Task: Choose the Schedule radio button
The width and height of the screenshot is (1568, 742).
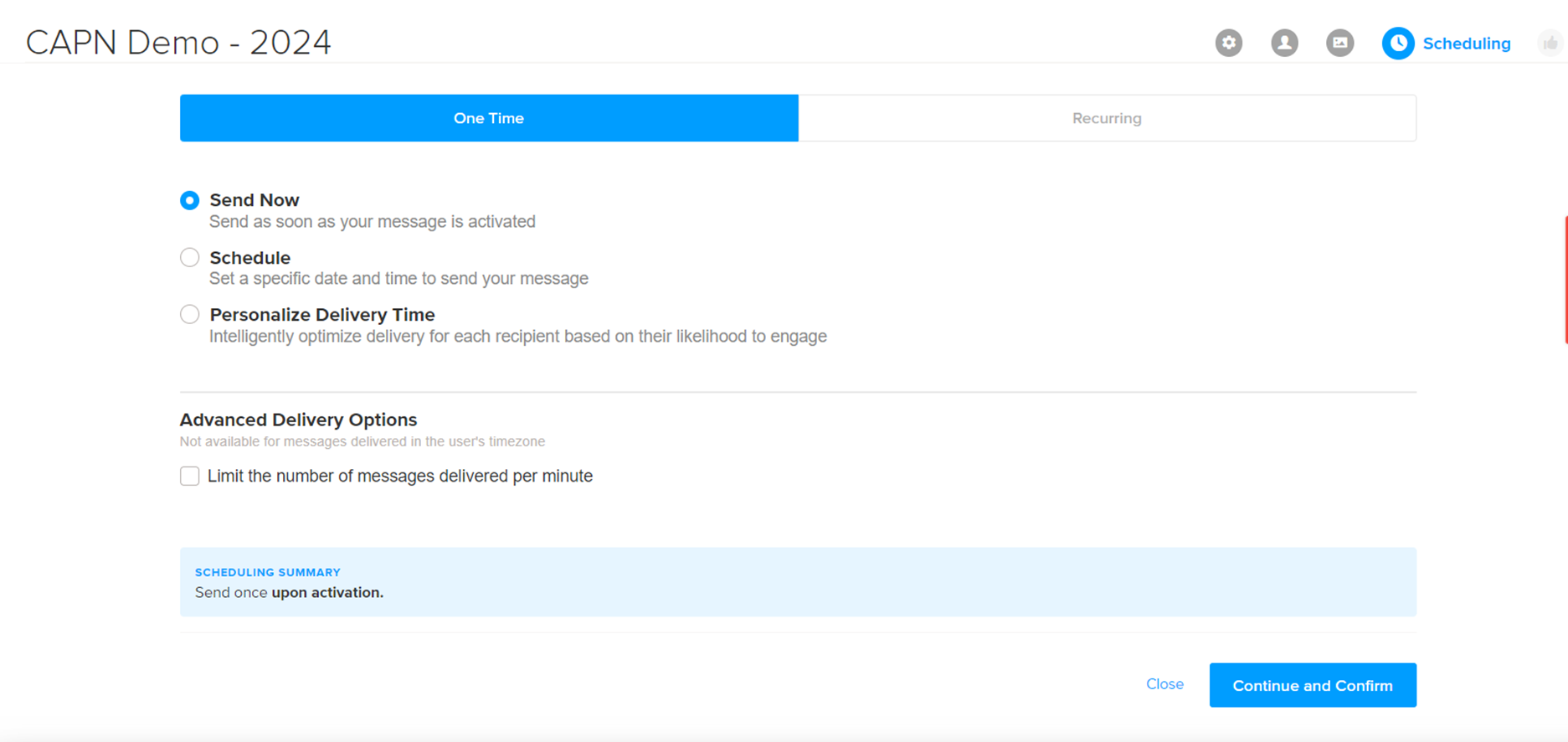Action: tap(190, 257)
